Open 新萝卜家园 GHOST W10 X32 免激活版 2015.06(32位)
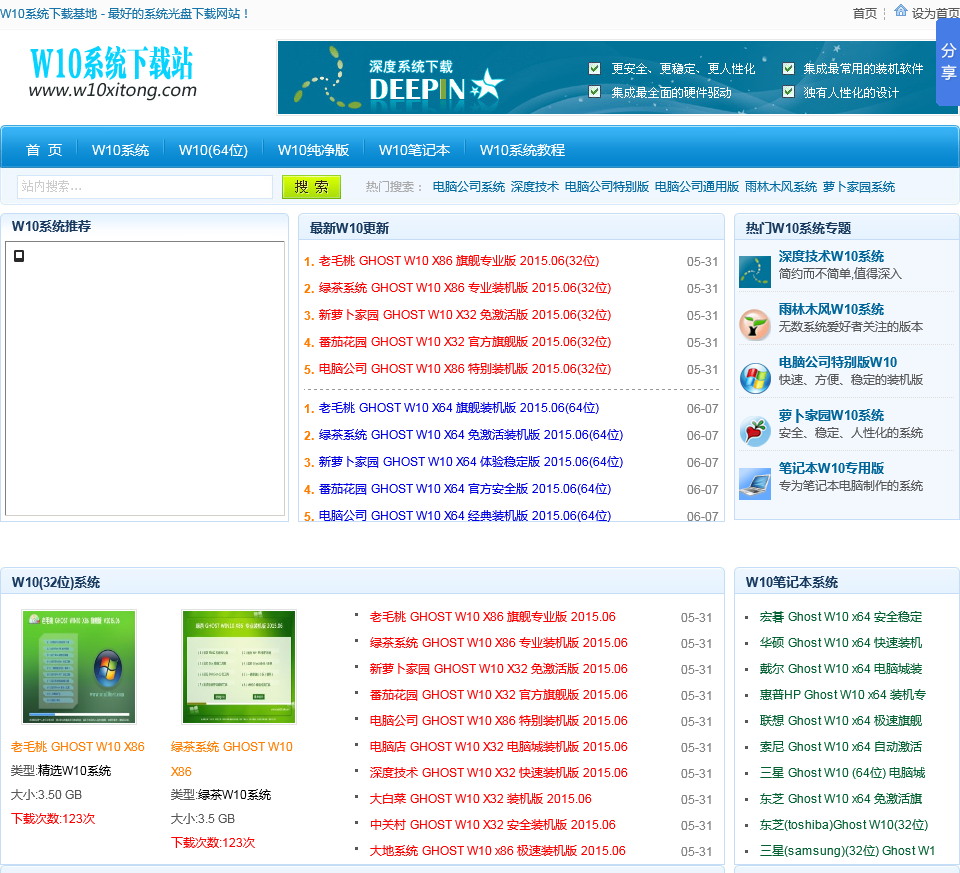This screenshot has height=873, width=960. coord(465,315)
